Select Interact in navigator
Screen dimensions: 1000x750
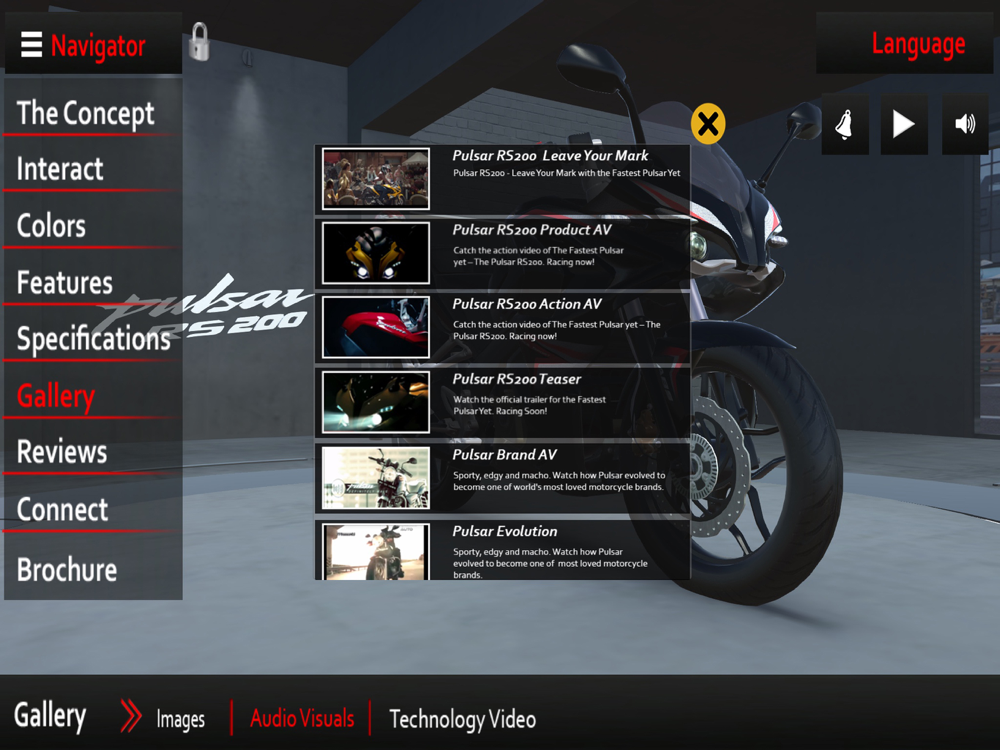93,169
